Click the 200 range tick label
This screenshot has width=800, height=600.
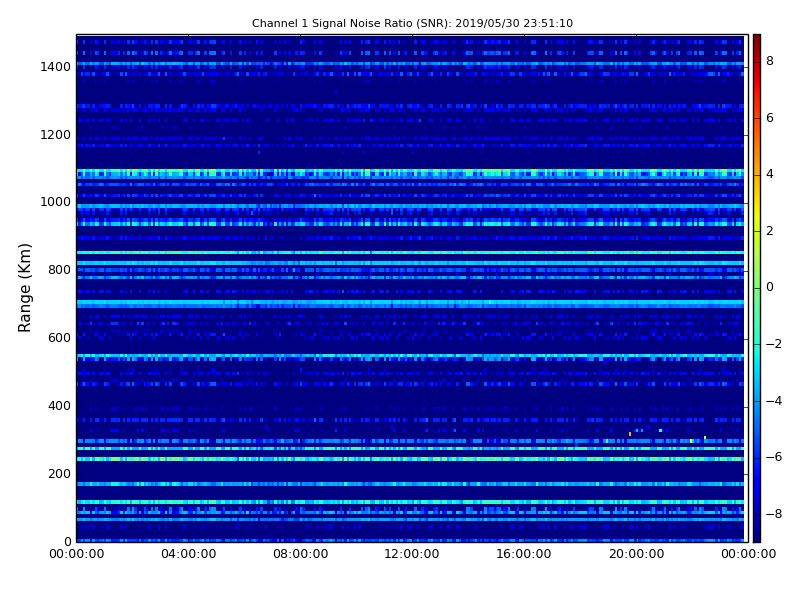59,473
